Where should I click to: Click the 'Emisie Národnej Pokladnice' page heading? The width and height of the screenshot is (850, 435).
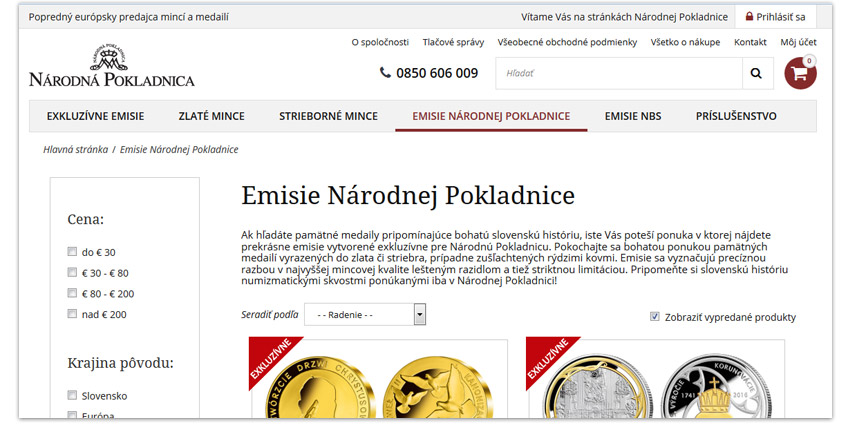pyautogui.click(x=408, y=195)
